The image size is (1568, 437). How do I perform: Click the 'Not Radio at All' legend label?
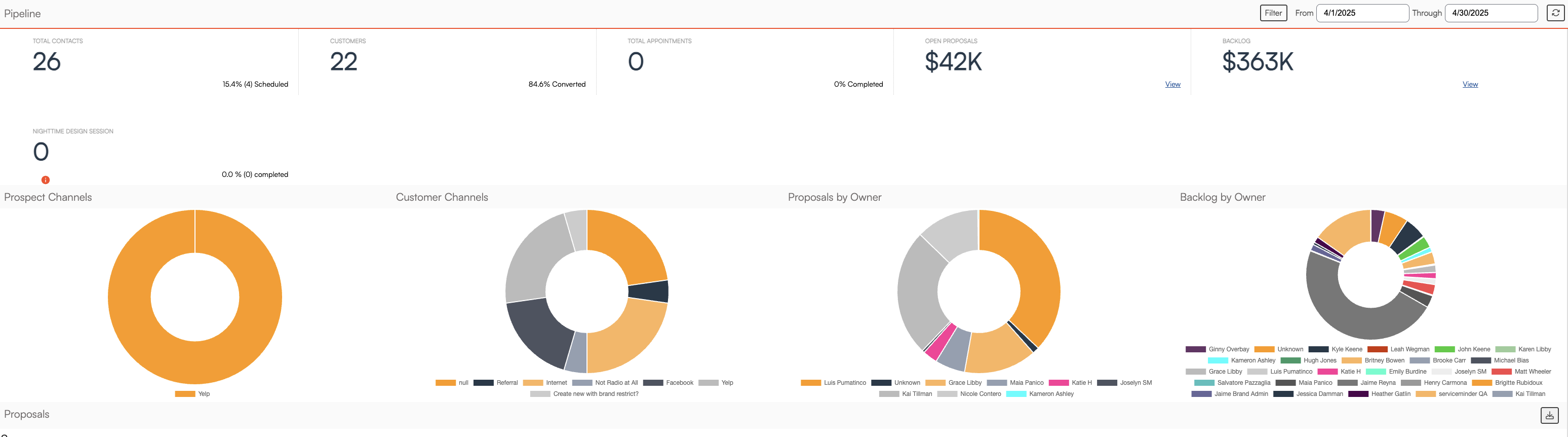pyautogui.click(x=616, y=383)
